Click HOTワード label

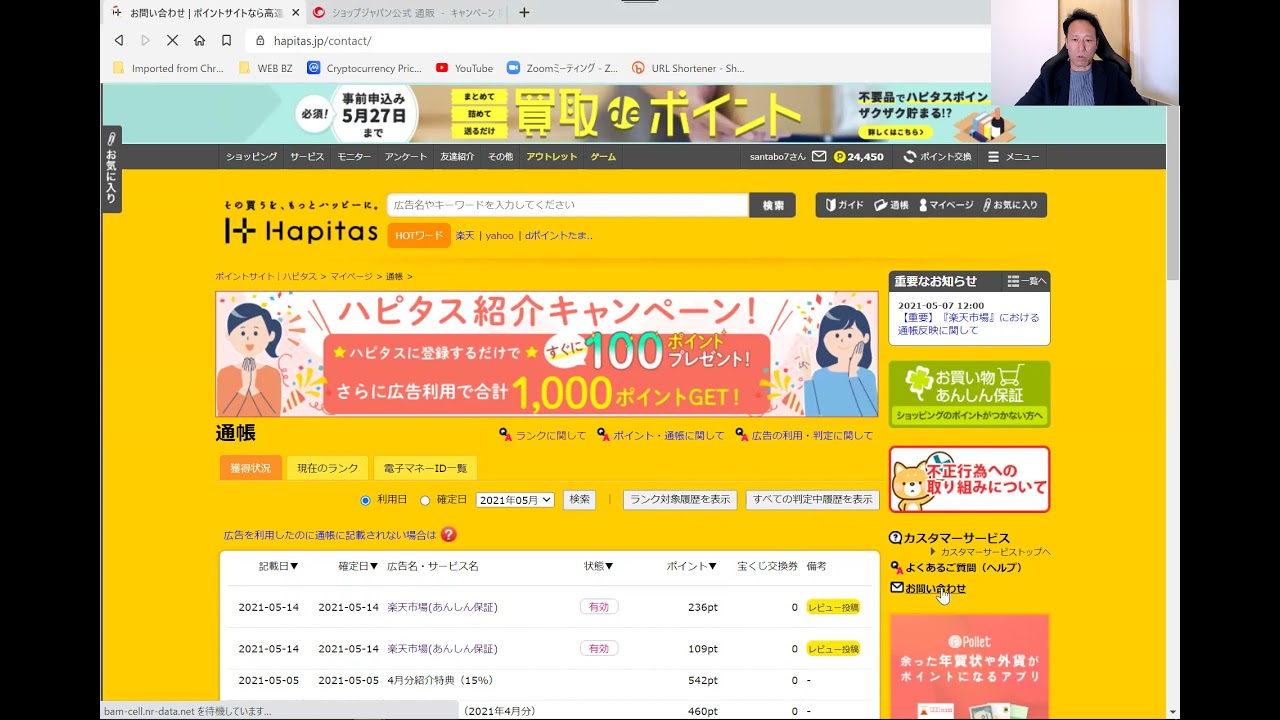419,236
